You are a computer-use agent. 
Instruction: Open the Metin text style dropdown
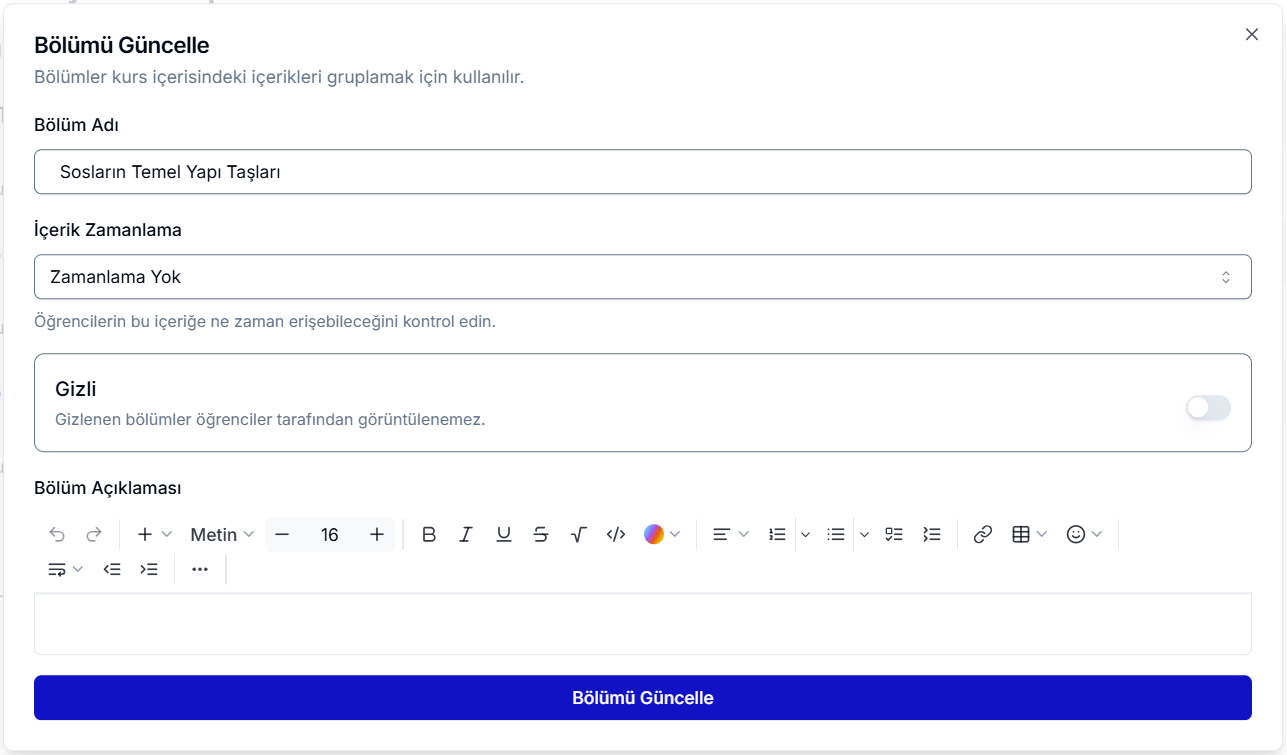pyautogui.click(x=222, y=535)
